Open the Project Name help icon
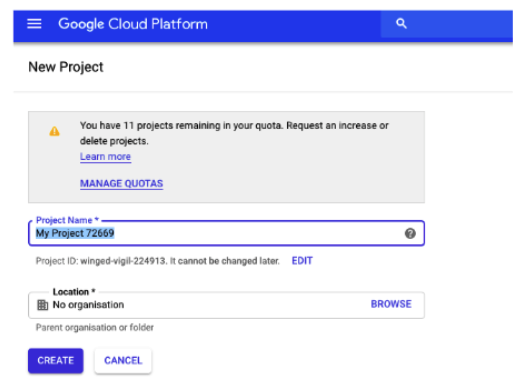 [410, 233]
